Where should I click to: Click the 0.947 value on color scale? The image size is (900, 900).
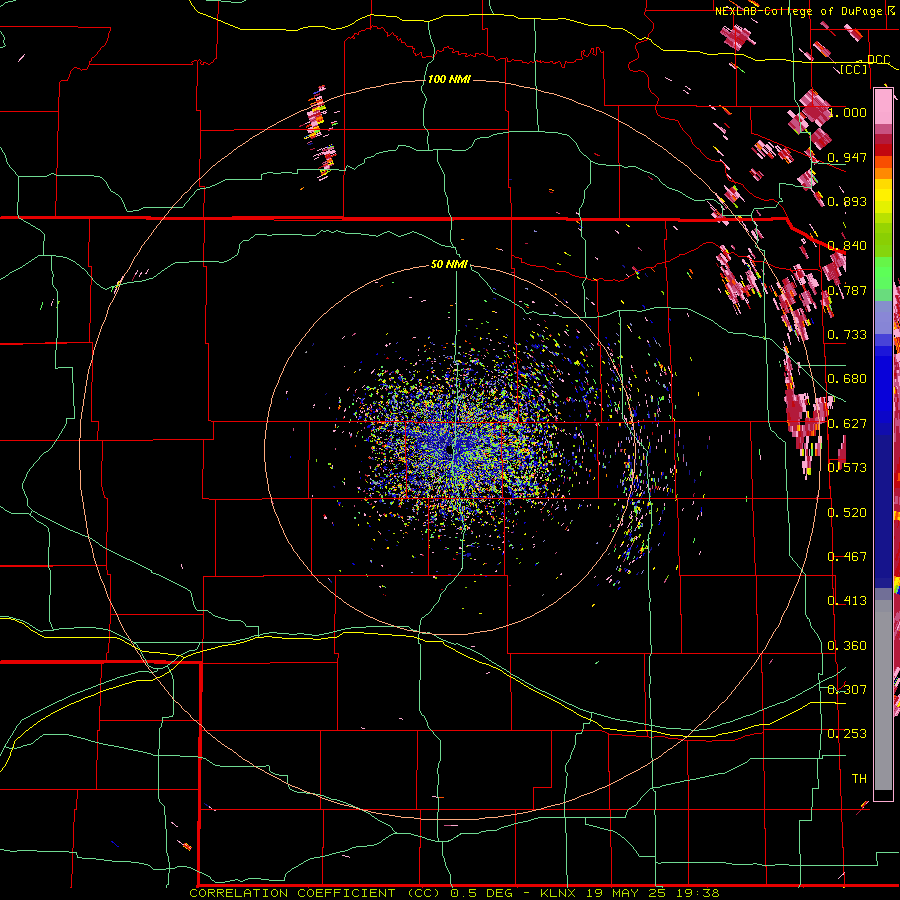(x=847, y=157)
